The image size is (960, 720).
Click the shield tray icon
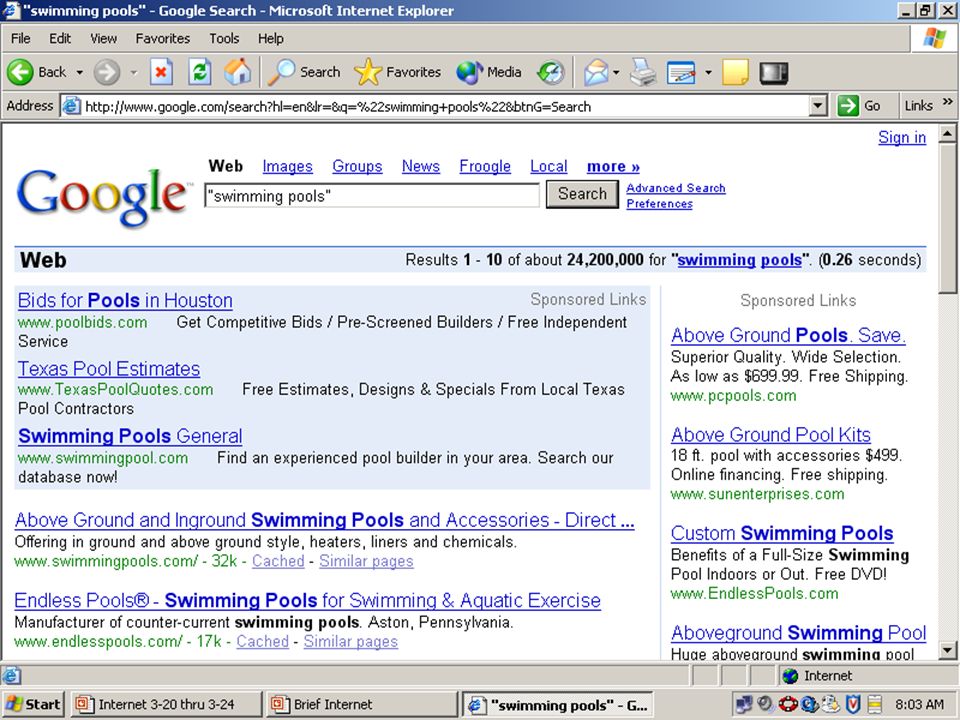click(x=853, y=705)
